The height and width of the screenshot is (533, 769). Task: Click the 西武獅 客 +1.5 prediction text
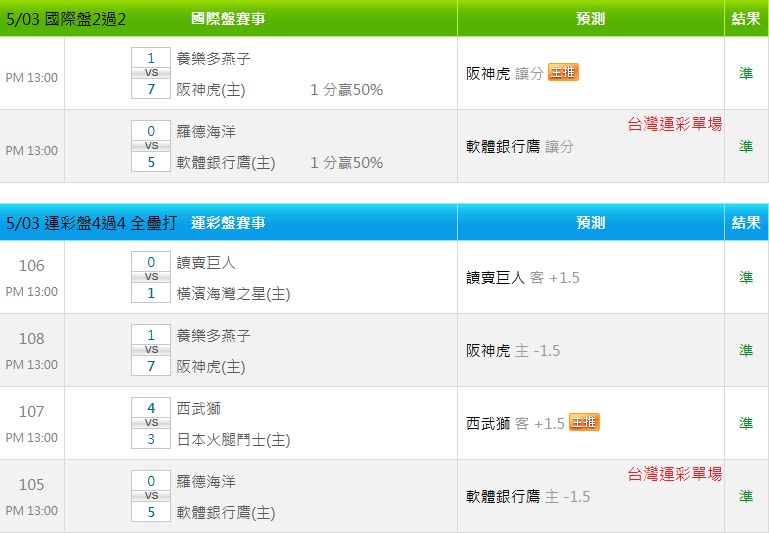pyautogui.click(x=515, y=424)
